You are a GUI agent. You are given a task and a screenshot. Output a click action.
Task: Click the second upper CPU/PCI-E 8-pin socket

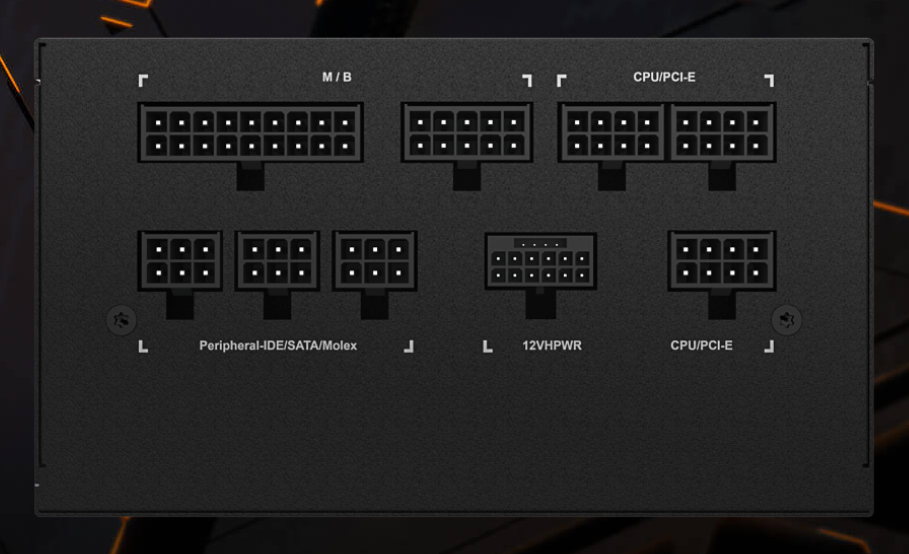(722, 133)
